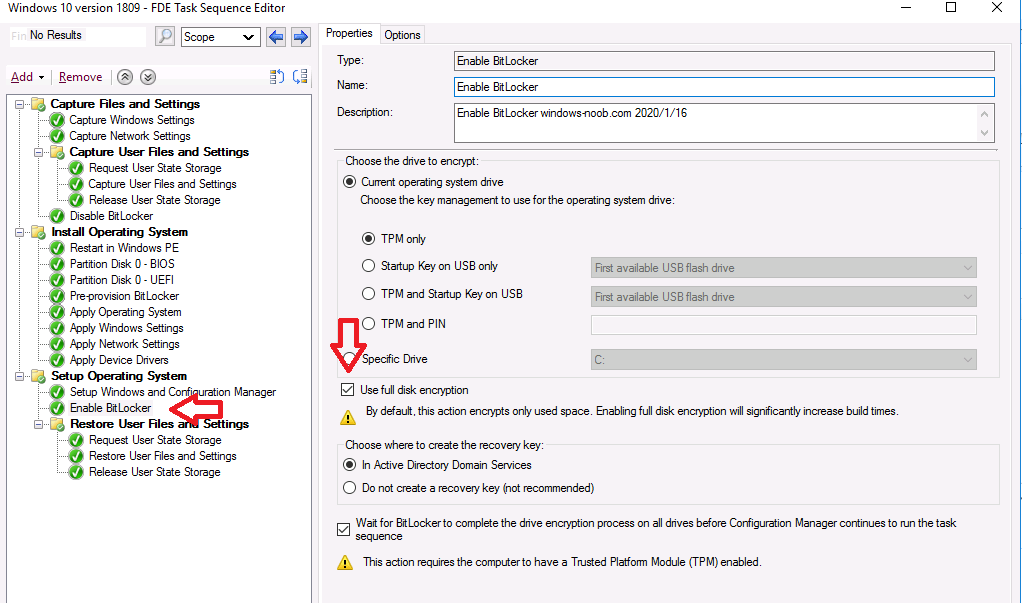Click green check icon of Enable BitLocker step

(57, 408)
